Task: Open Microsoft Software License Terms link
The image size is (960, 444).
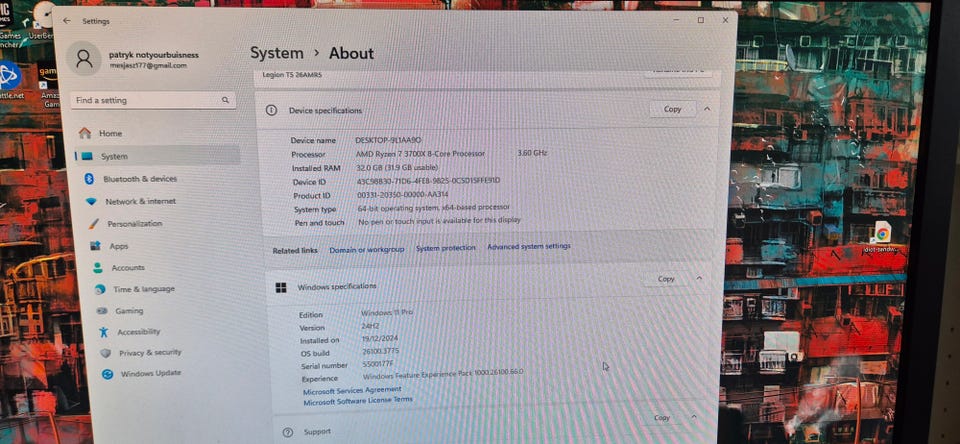Action: (358, 401)
